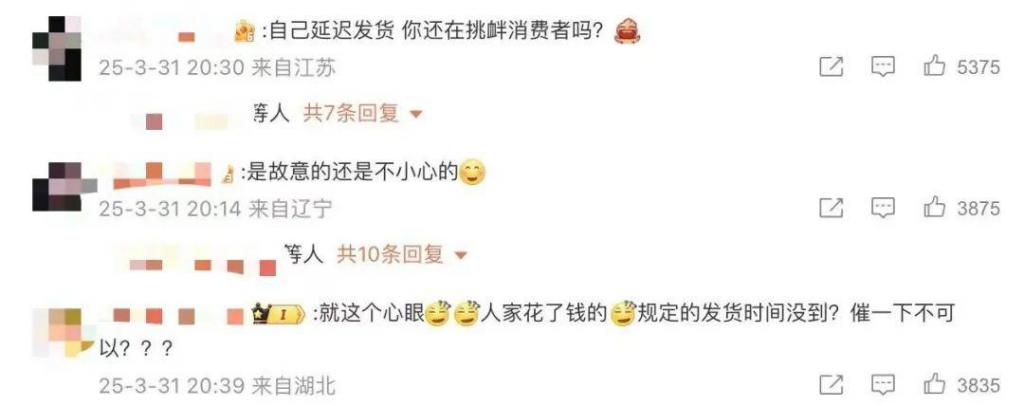Open the first commenter's username
Viewport: 1024px width, 406px height.
163,31
